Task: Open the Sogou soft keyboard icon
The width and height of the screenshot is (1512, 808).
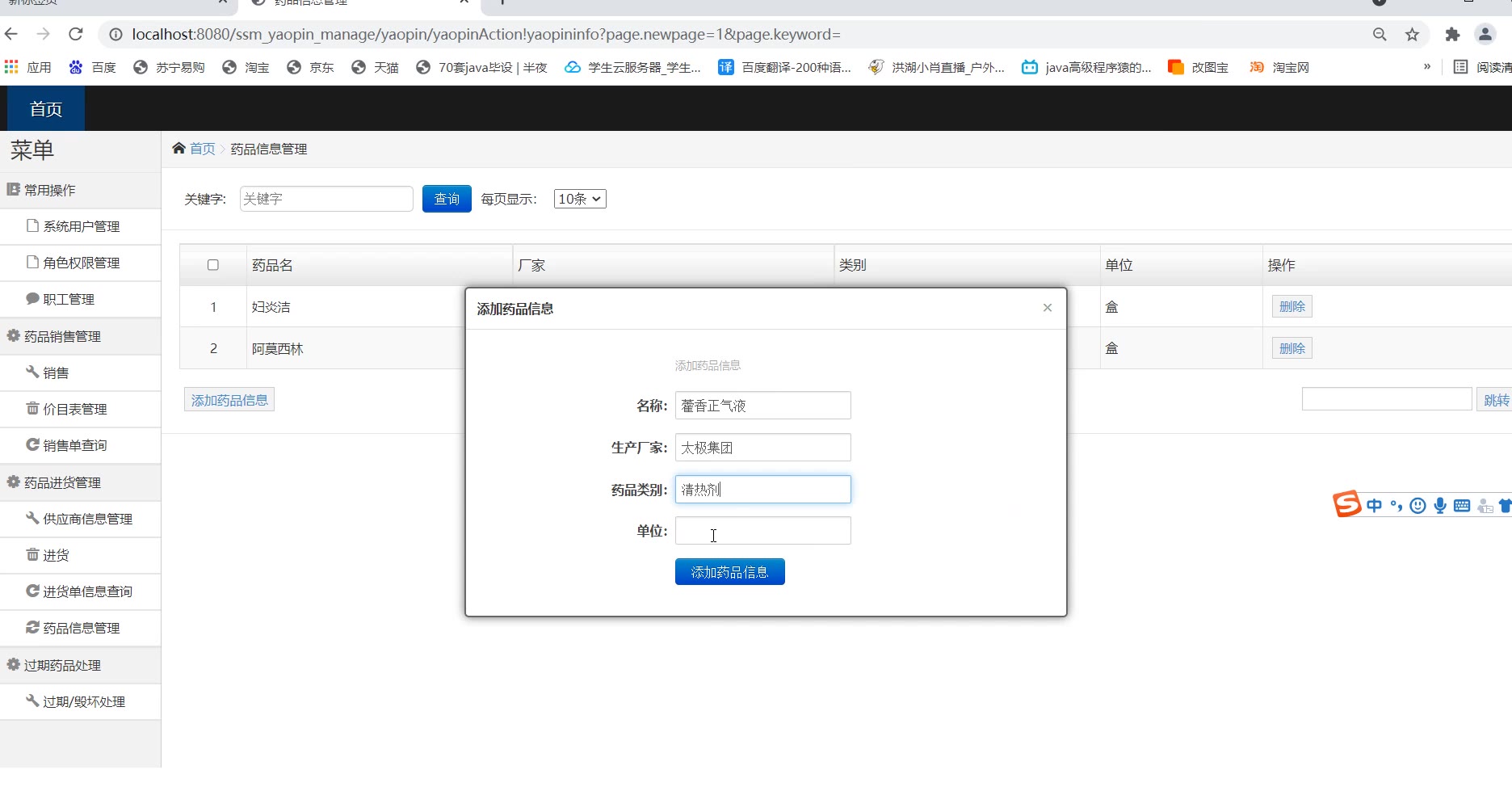Action: (x=1461, y=506)
